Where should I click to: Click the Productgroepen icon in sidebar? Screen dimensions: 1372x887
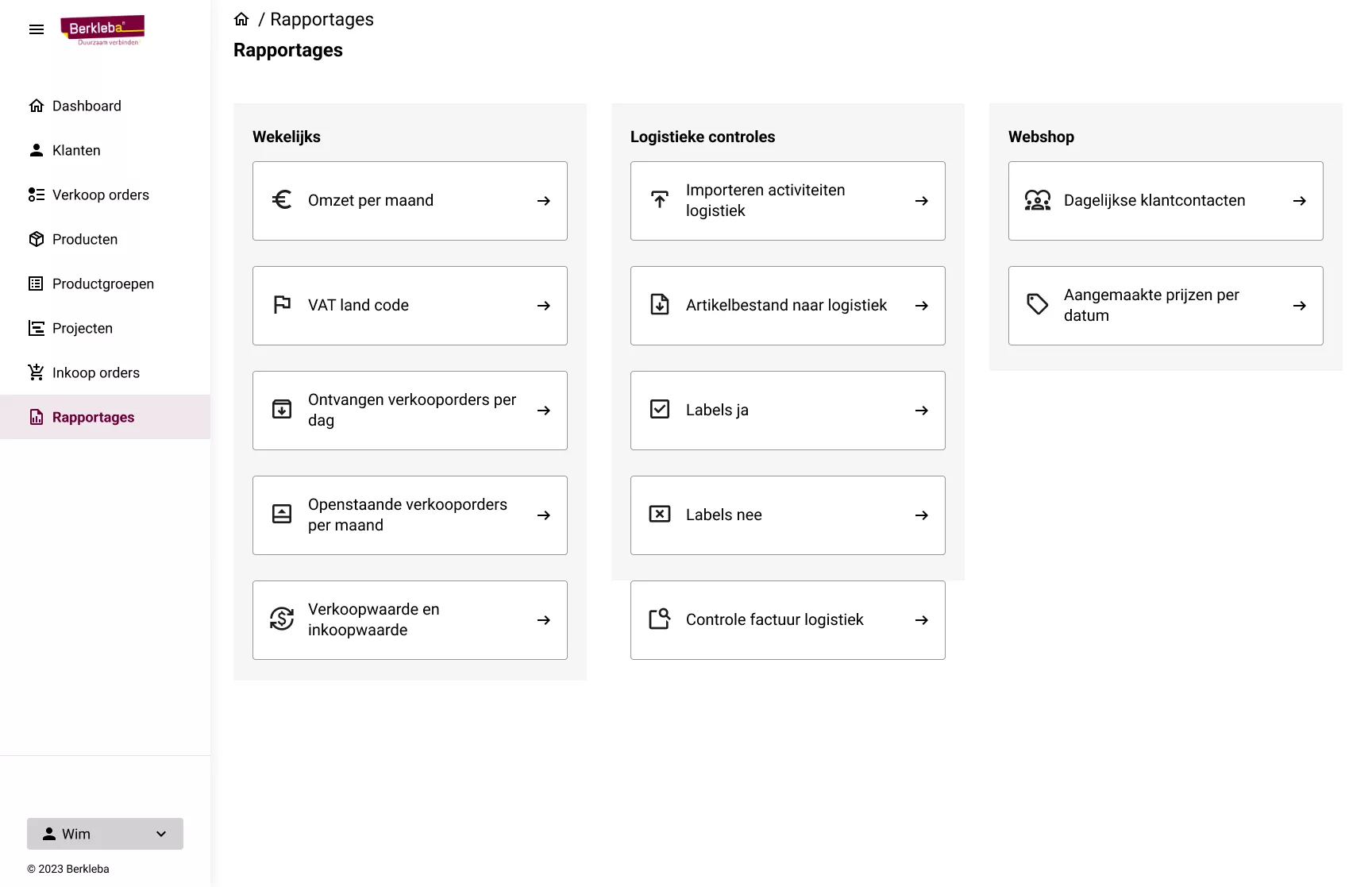pos(37,283)
